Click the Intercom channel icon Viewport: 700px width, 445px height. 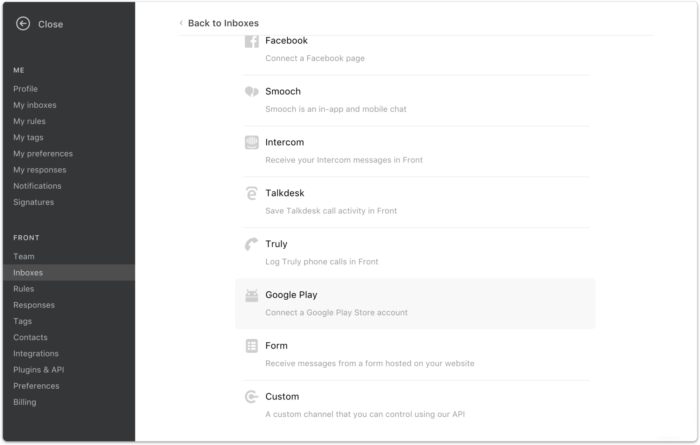252,142
